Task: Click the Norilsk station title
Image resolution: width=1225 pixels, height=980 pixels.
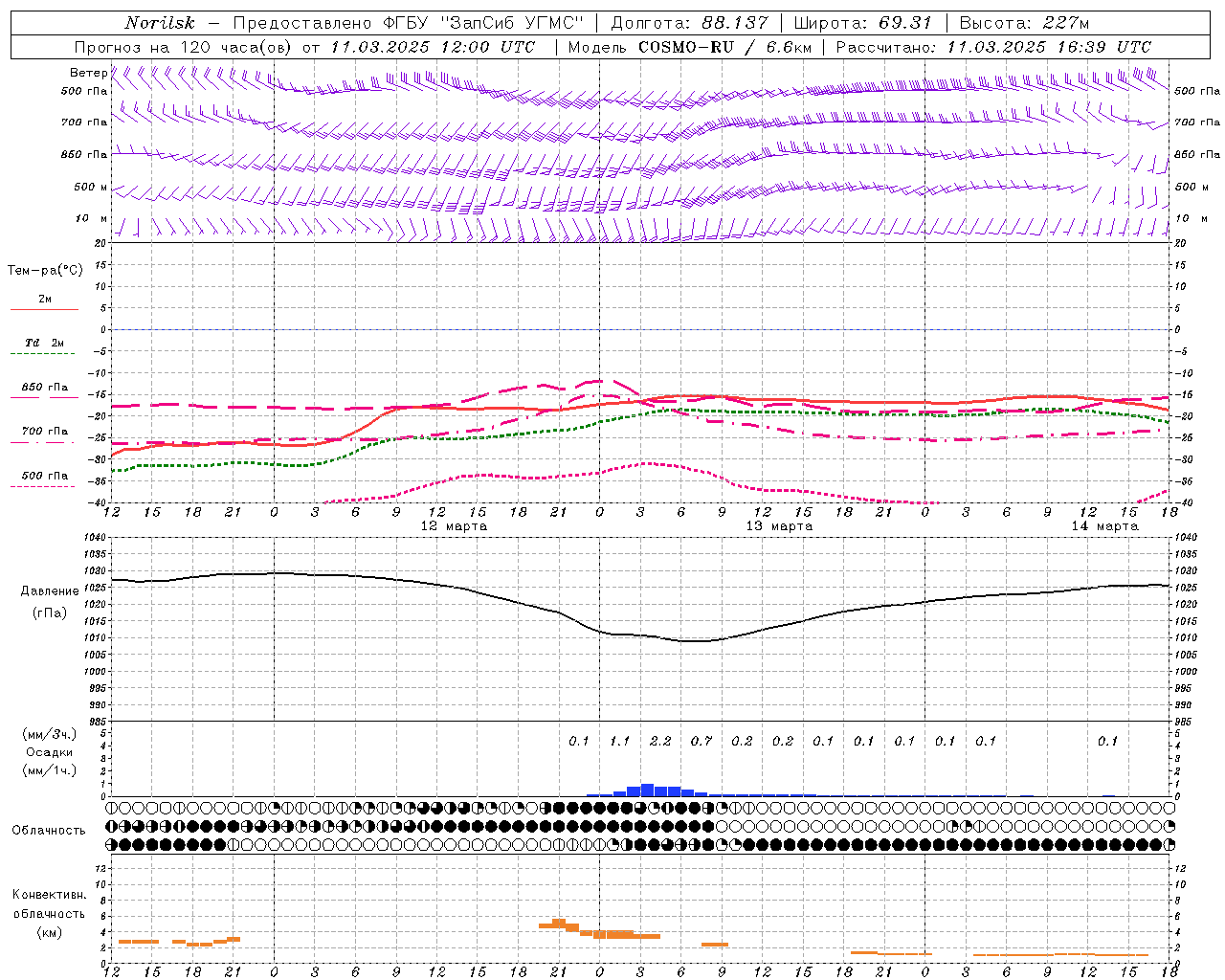Action: pyautogui.click(x=160, y=23)
